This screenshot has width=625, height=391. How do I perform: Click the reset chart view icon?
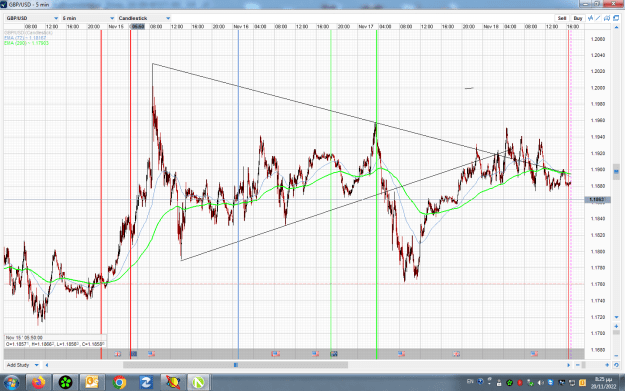[616, 365]
